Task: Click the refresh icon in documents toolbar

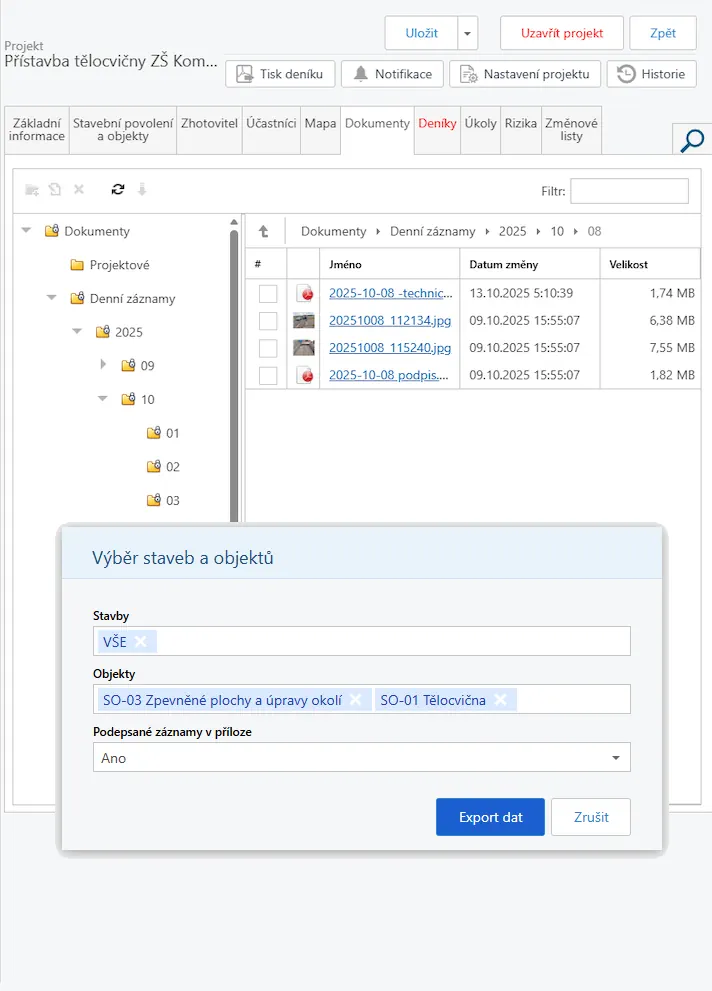Action: pos(118,189)
